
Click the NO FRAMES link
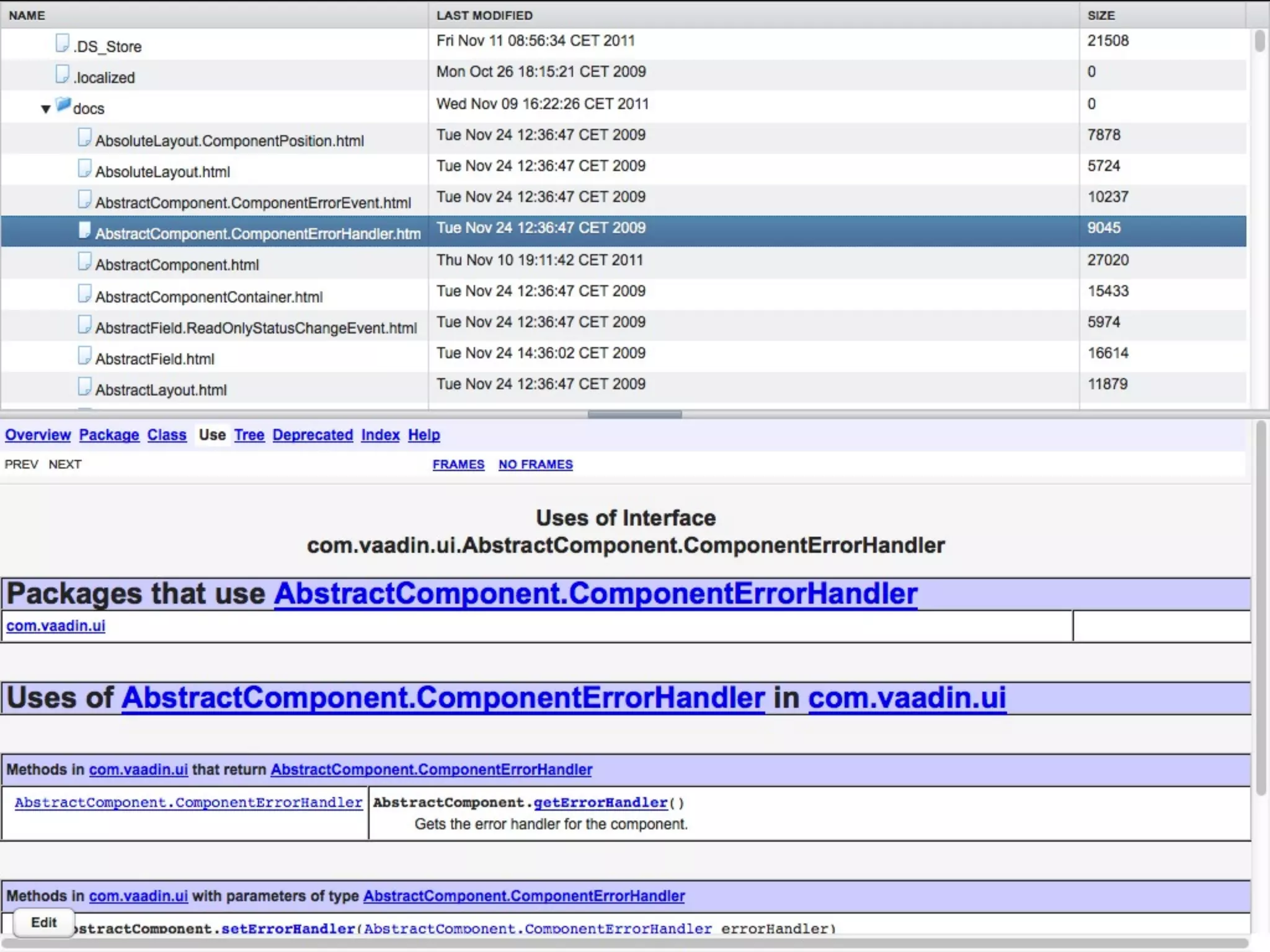[x=536, y=464]
